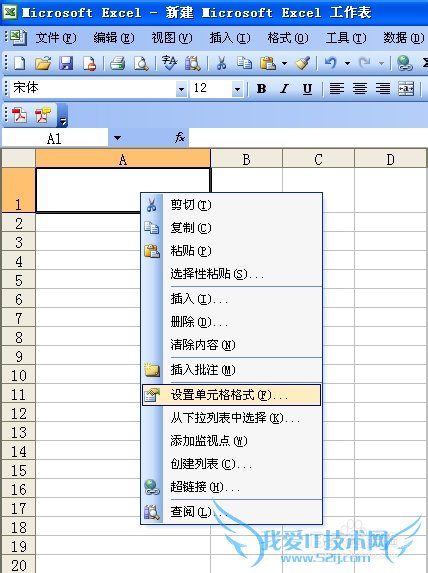Open the 视图 menu
Screen dimensions: 428x573
(172, 38)
